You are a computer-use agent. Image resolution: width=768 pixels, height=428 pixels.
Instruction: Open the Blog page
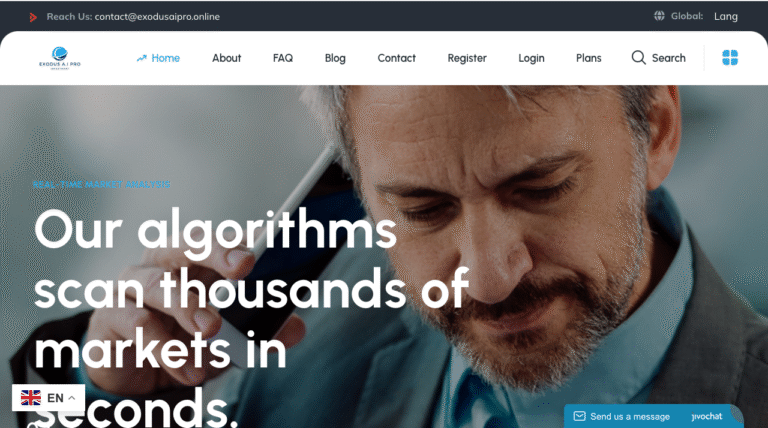point(335,58)
